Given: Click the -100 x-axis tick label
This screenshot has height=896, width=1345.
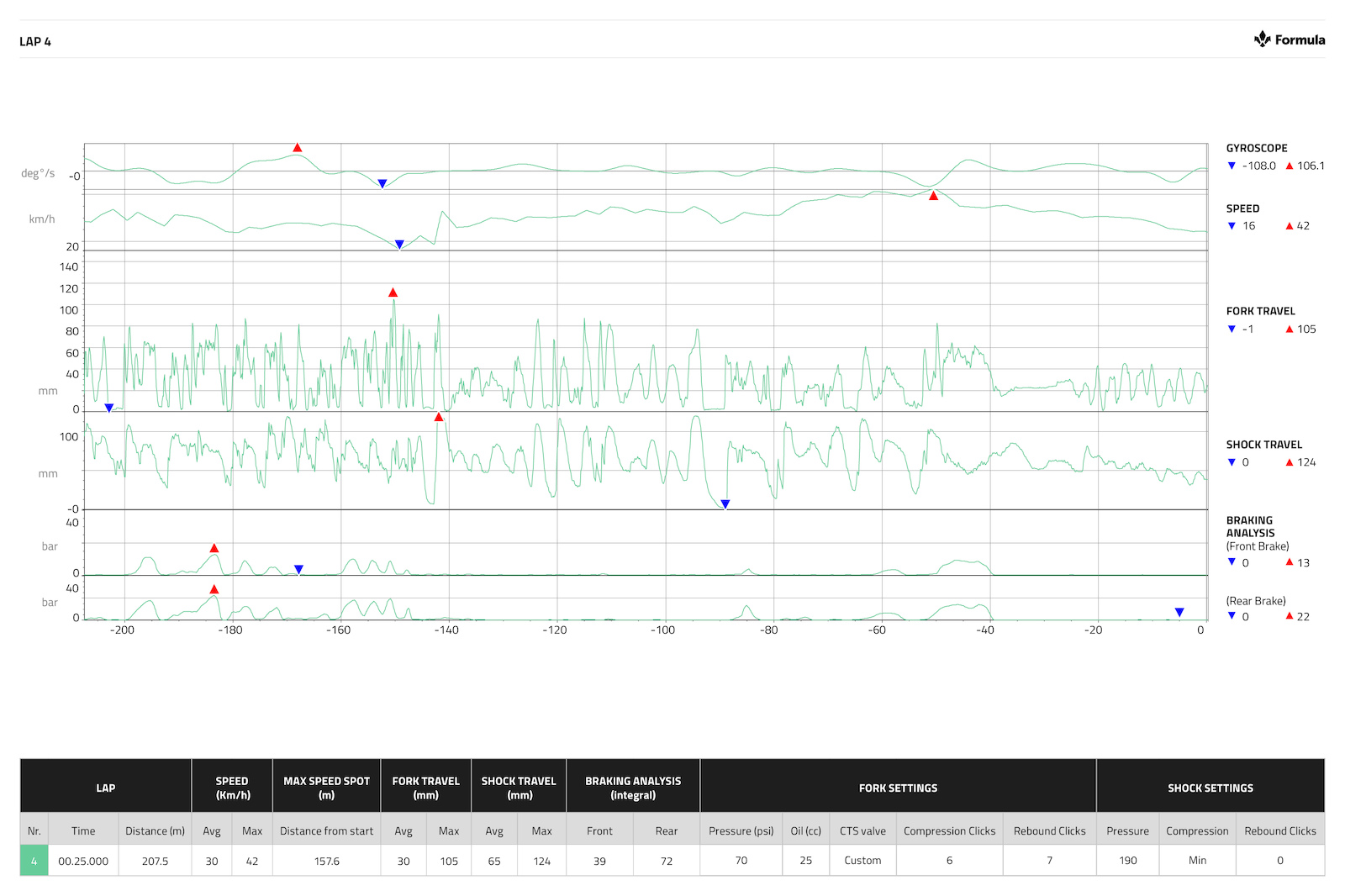Looking at the screenshot, I should [x=662, y=630].
